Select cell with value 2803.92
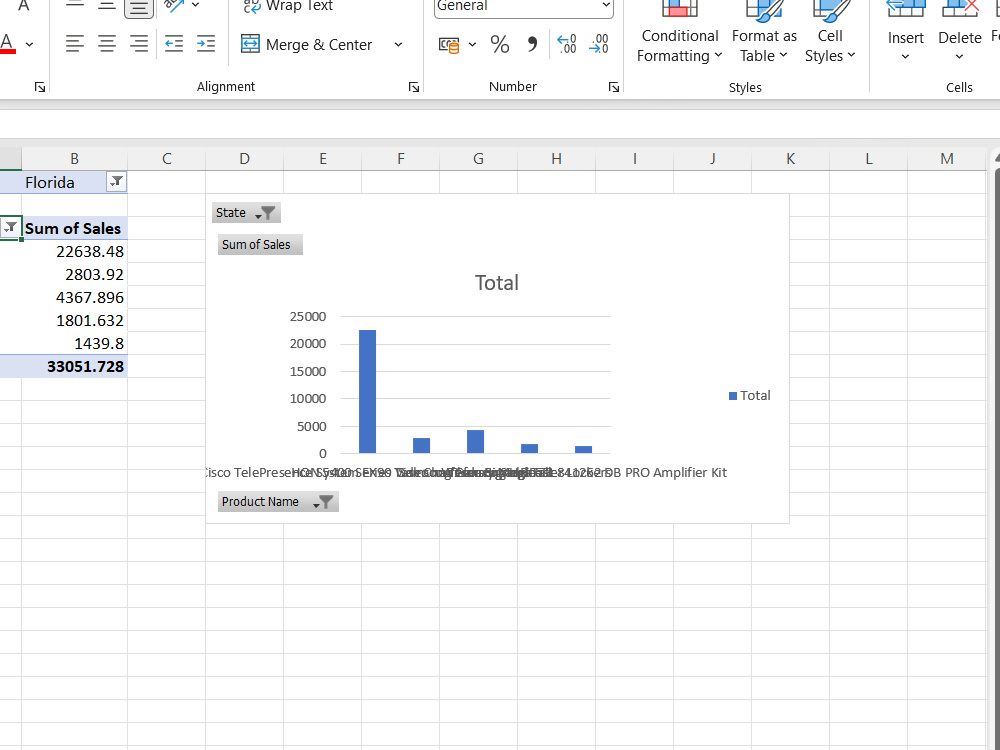 tap(75, 274)
